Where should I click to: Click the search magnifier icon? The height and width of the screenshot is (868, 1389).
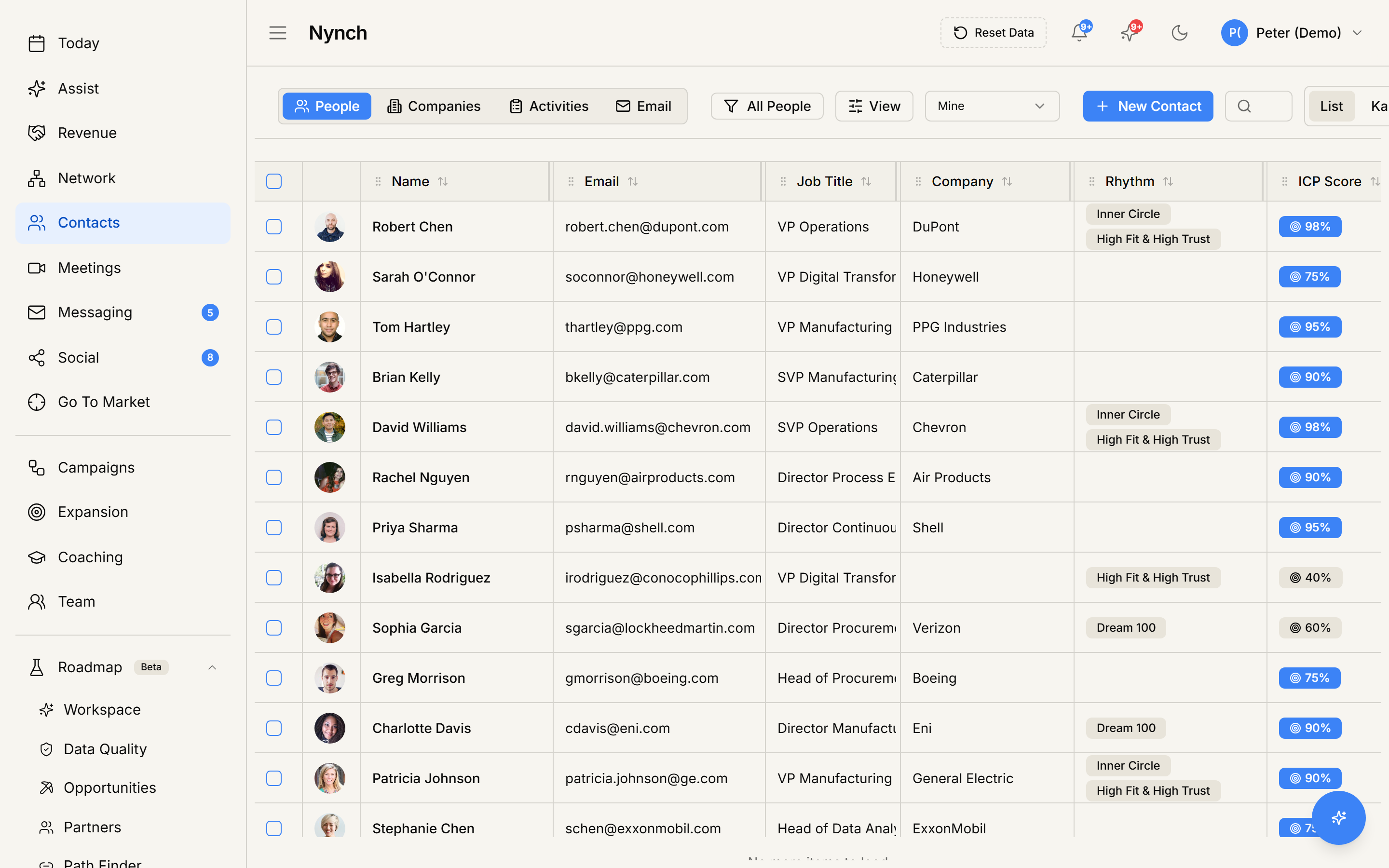[1244, 106]
